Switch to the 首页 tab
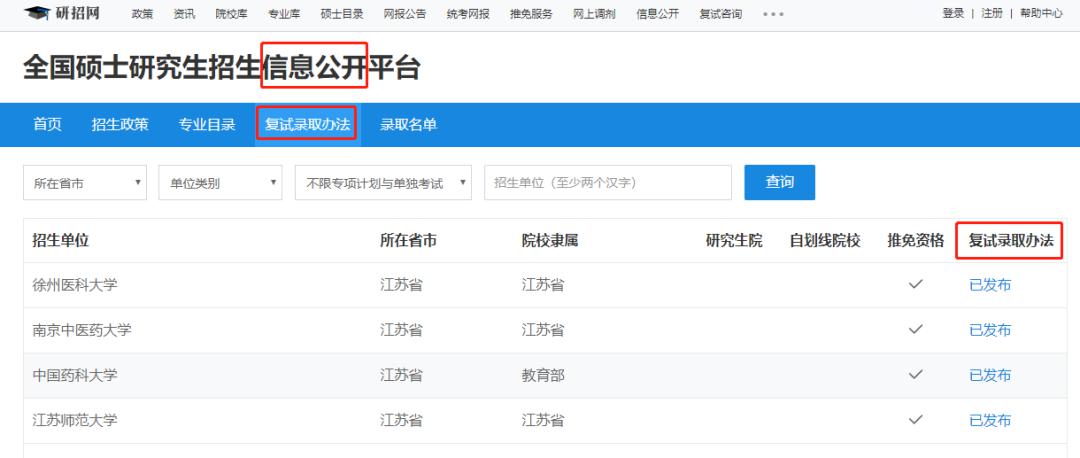Image resolution: width=1080 pixels, height=458 pixels. tap(48, 125)
